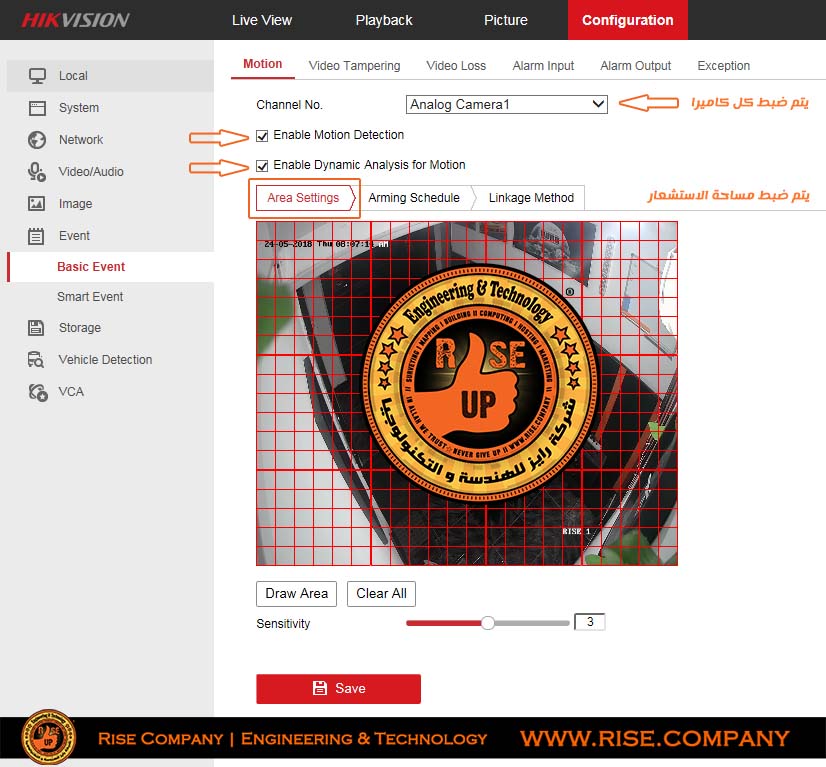Select the Smart Event submenu item
This screenshot has height=767, width=826.
coord(90,297)
